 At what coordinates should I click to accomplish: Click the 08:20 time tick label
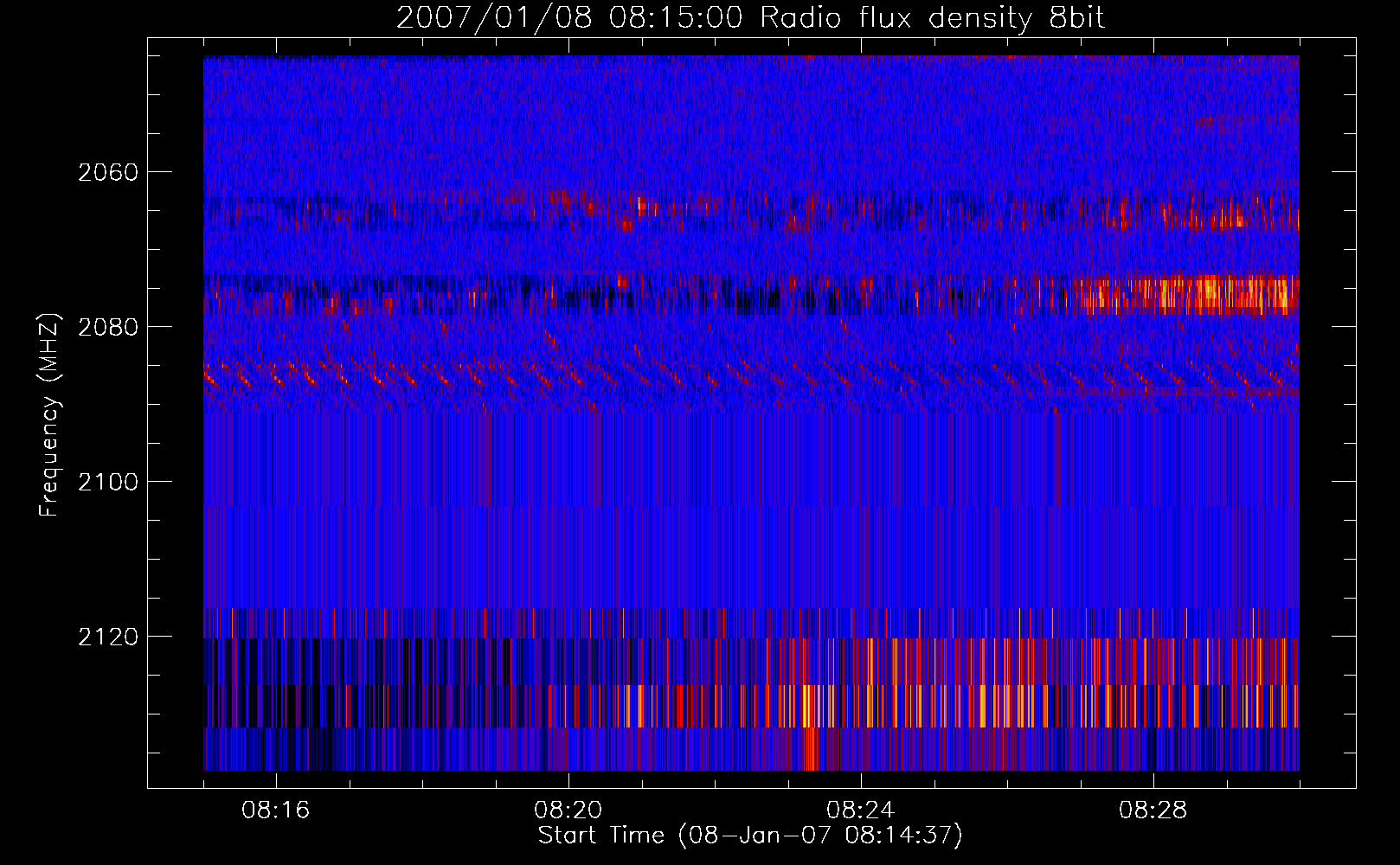[568, 810]
